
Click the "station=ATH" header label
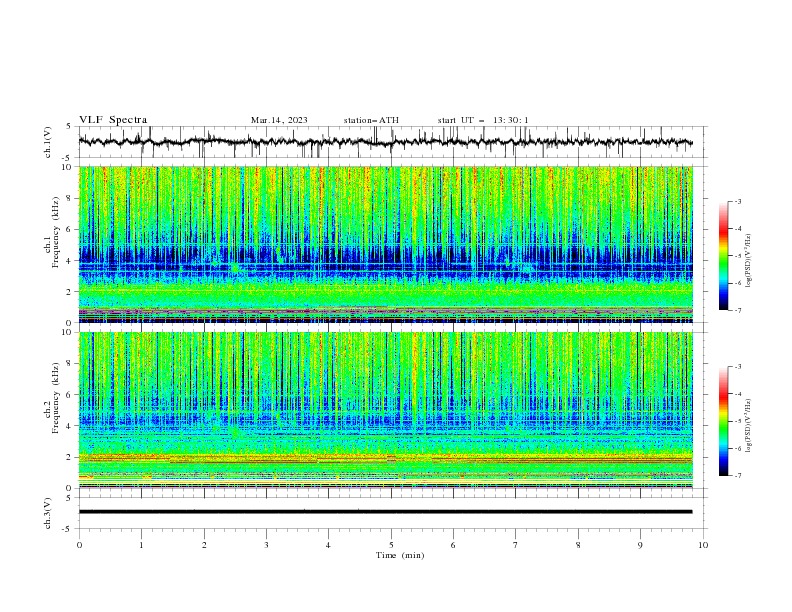point(371,120)
